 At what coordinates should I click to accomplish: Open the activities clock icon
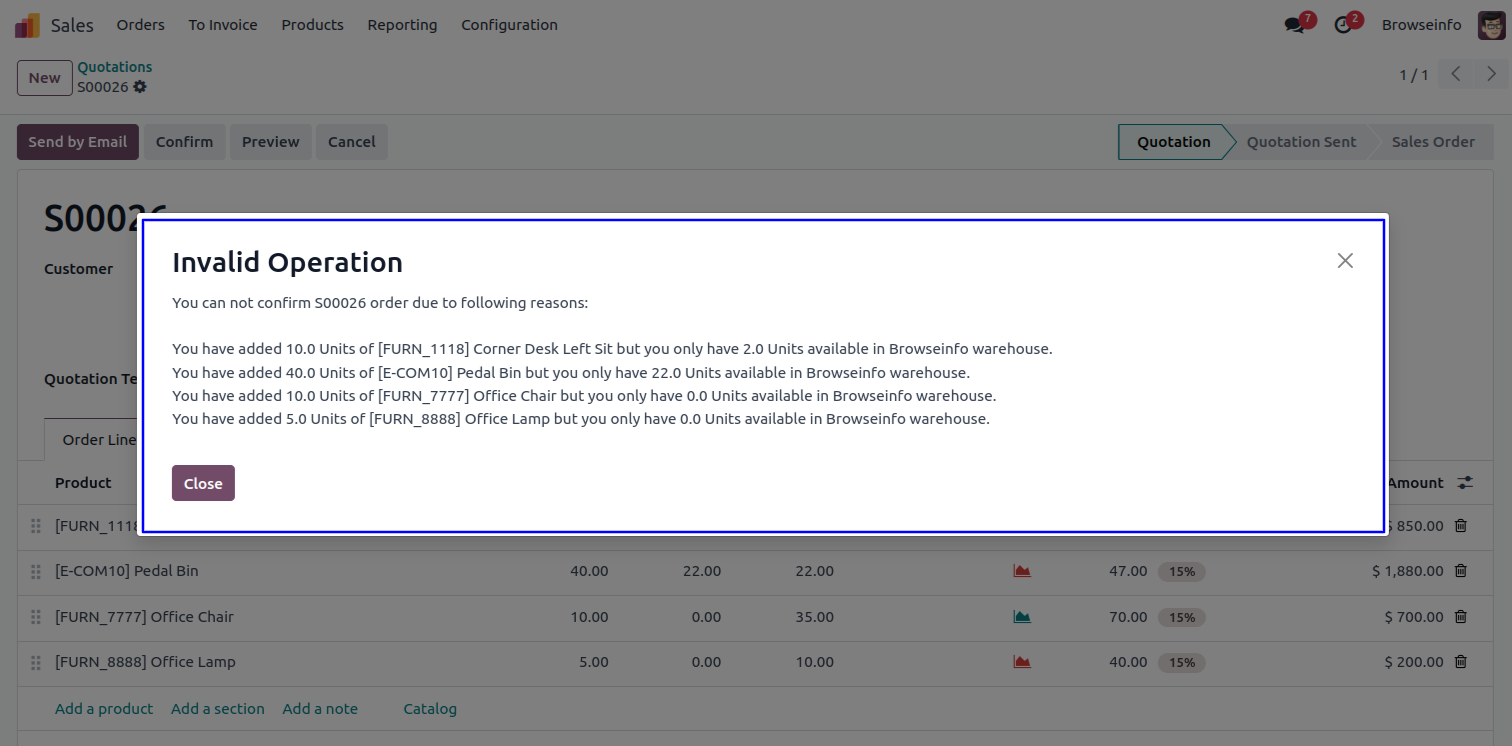coord(1343,25)
